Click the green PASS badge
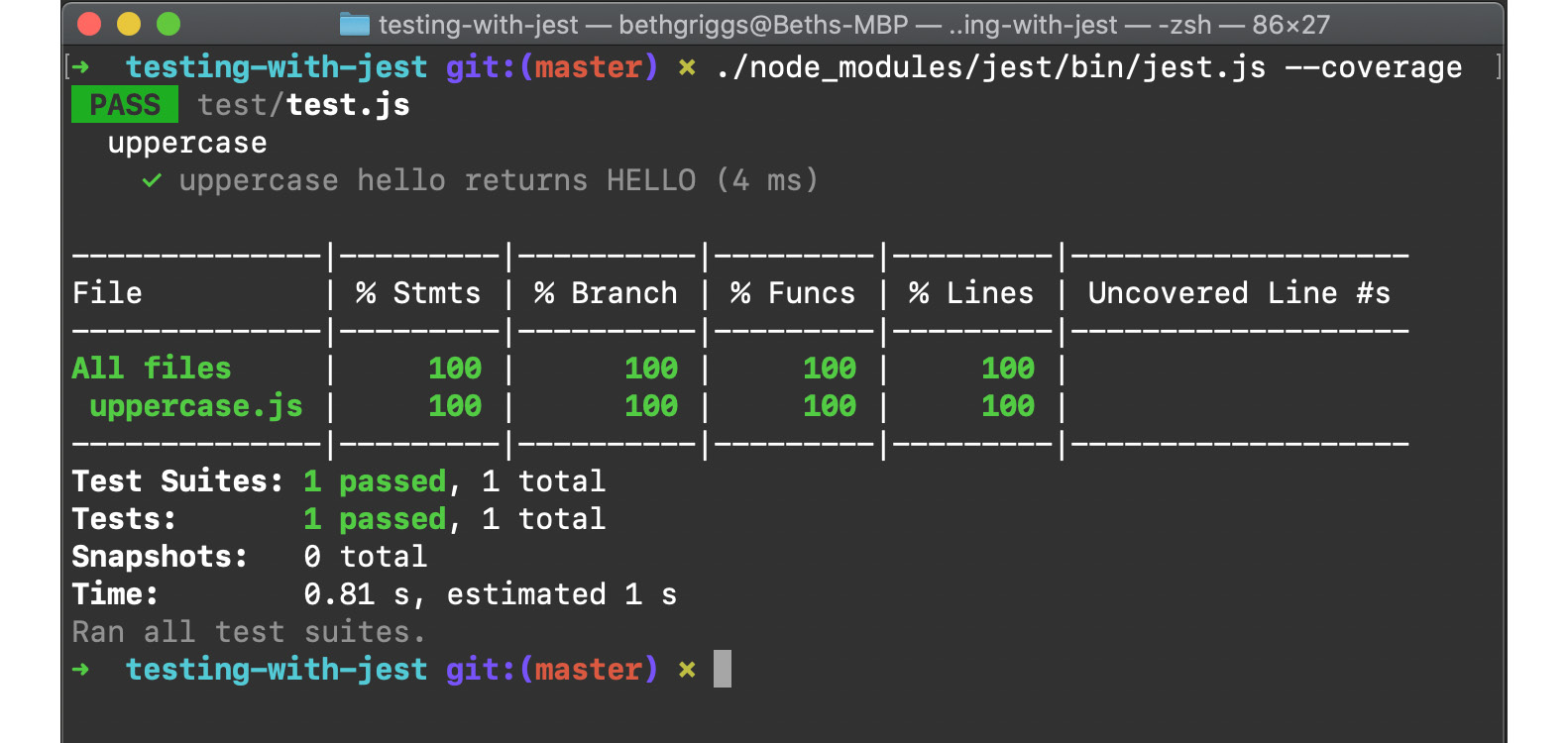 125,104
